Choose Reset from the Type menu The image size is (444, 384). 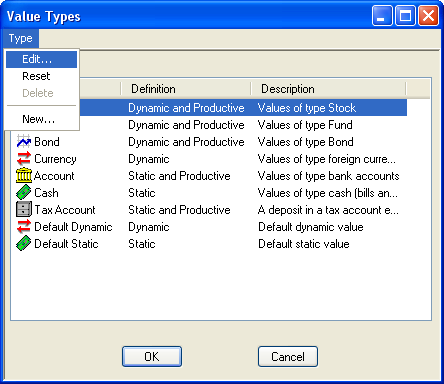pos(41,76)
